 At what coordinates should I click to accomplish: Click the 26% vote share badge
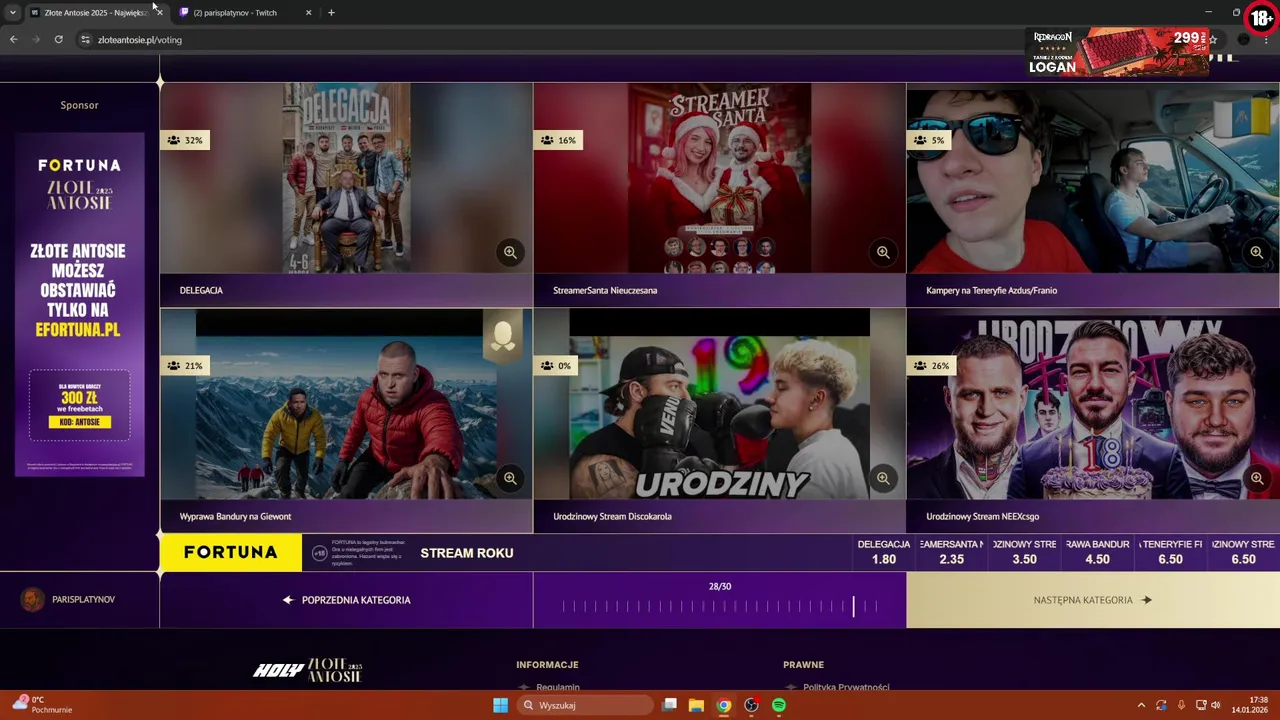tap(932, 366)
